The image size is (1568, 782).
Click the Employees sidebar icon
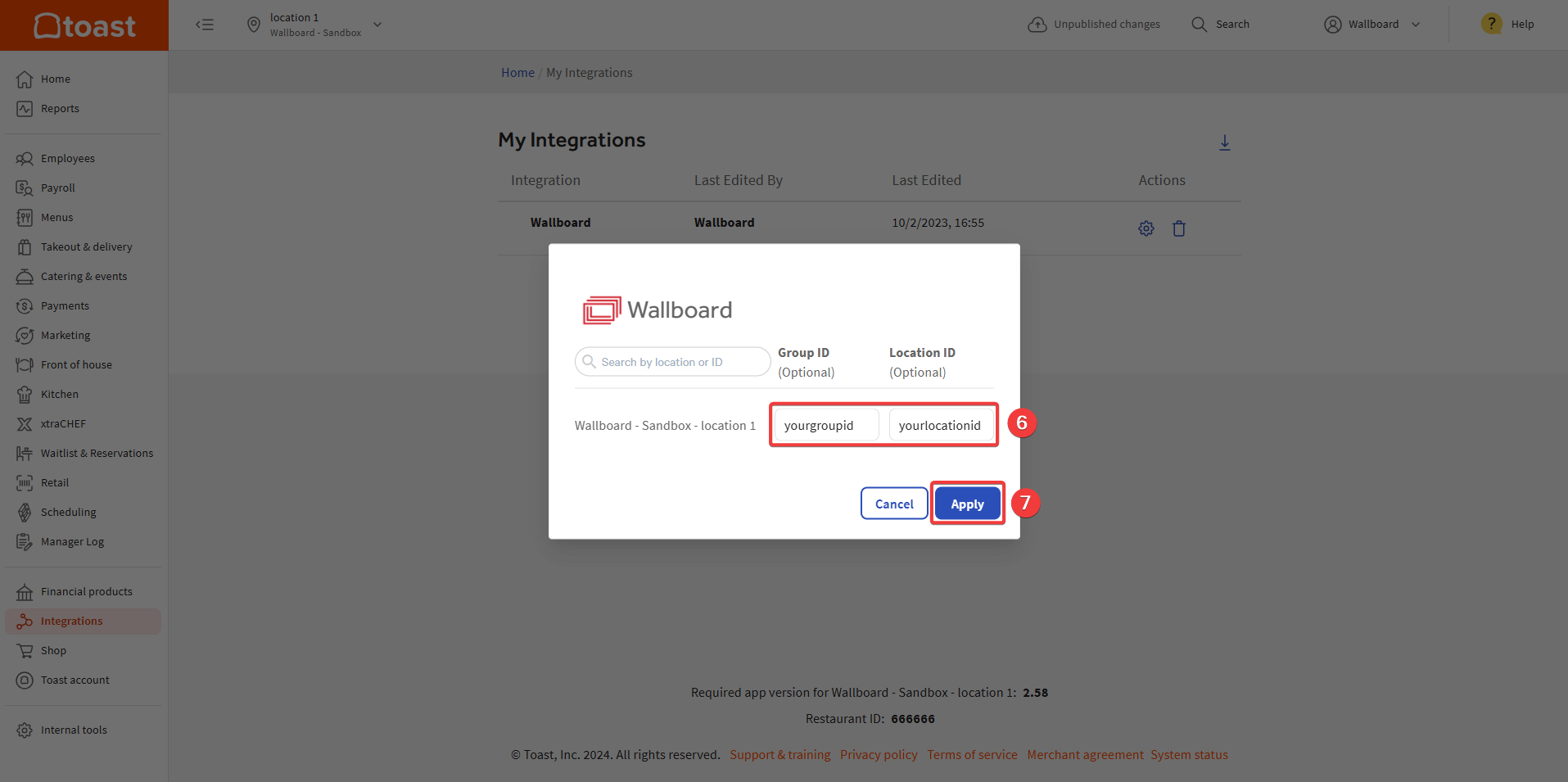[25, 159]
